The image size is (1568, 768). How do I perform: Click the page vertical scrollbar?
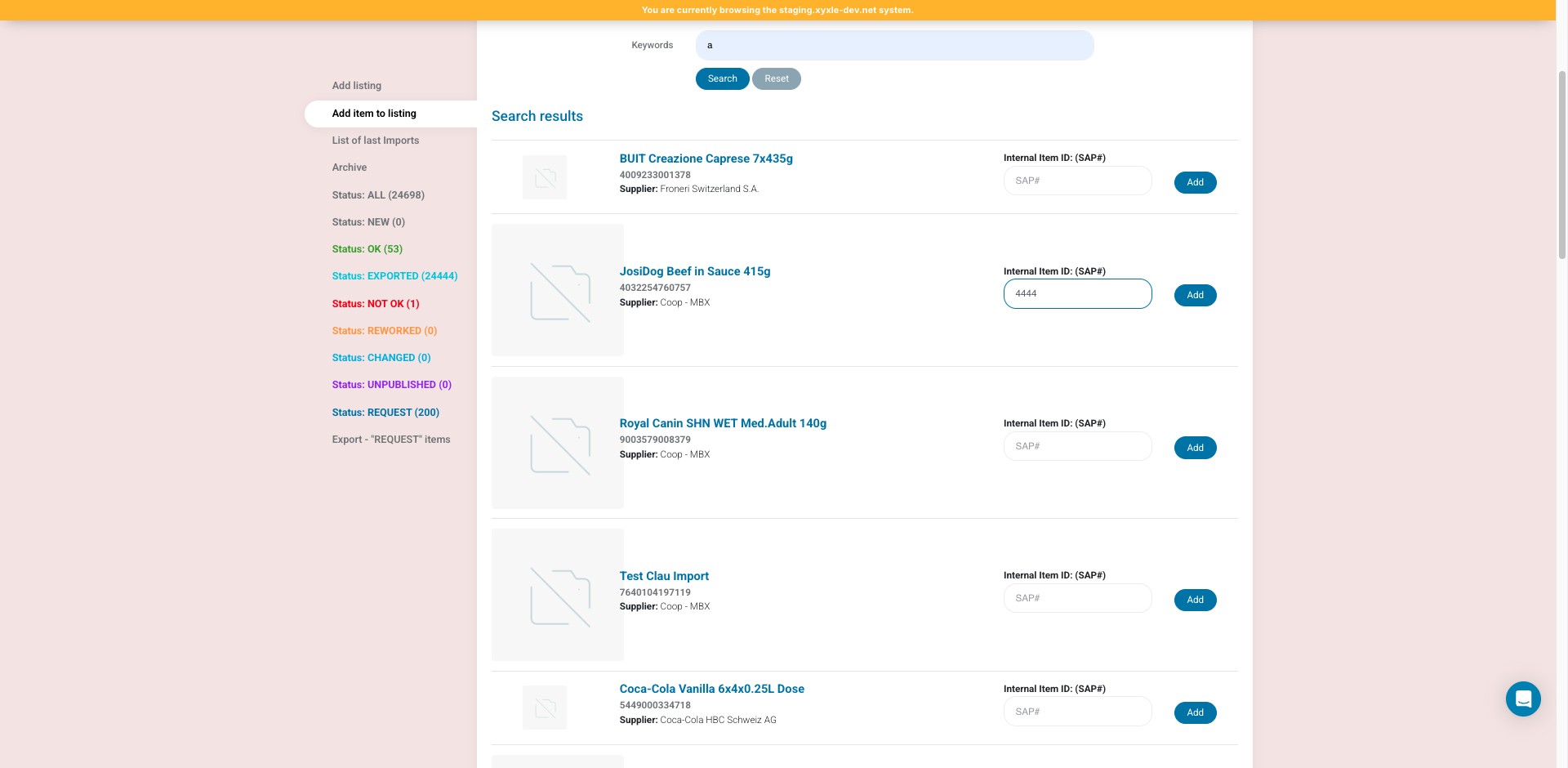[1561, 163]
